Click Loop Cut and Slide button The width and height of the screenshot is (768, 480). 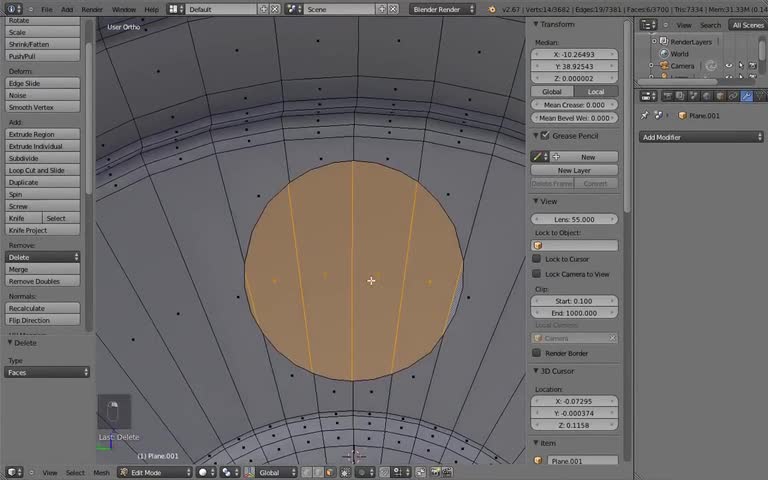point(43,170)
